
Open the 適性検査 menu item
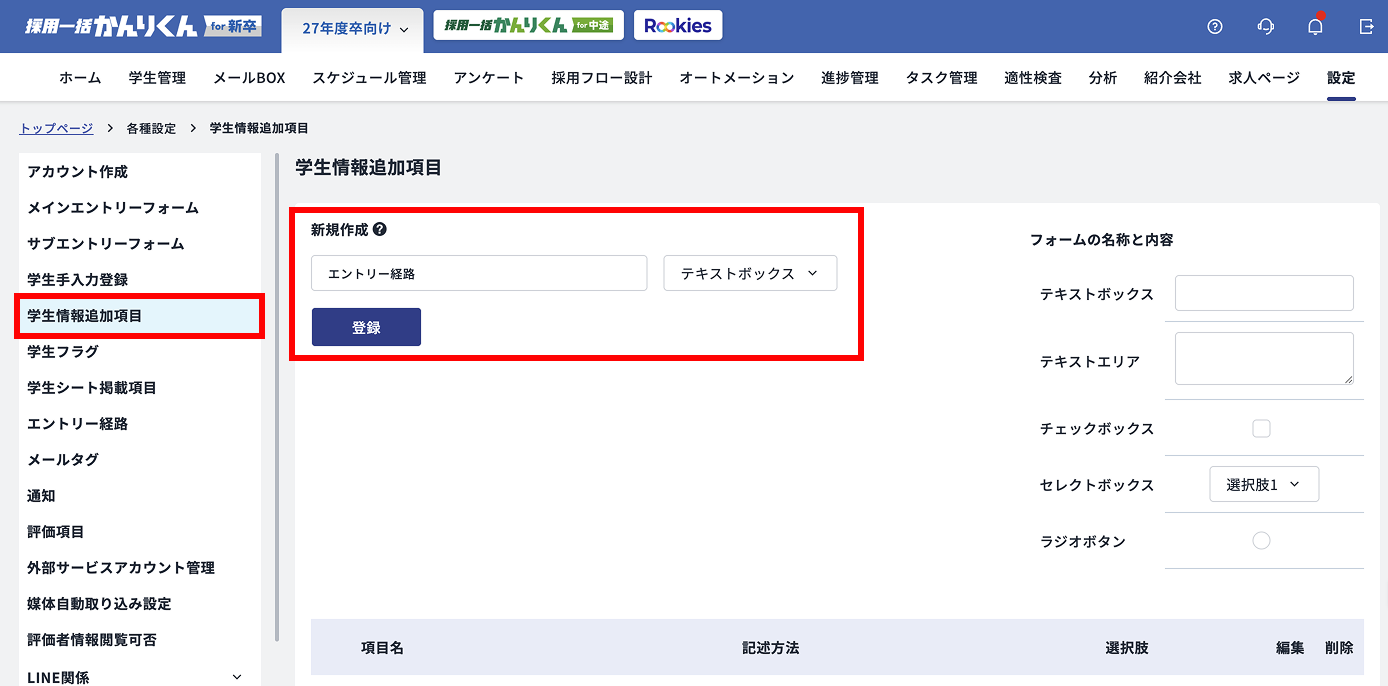1032,77
